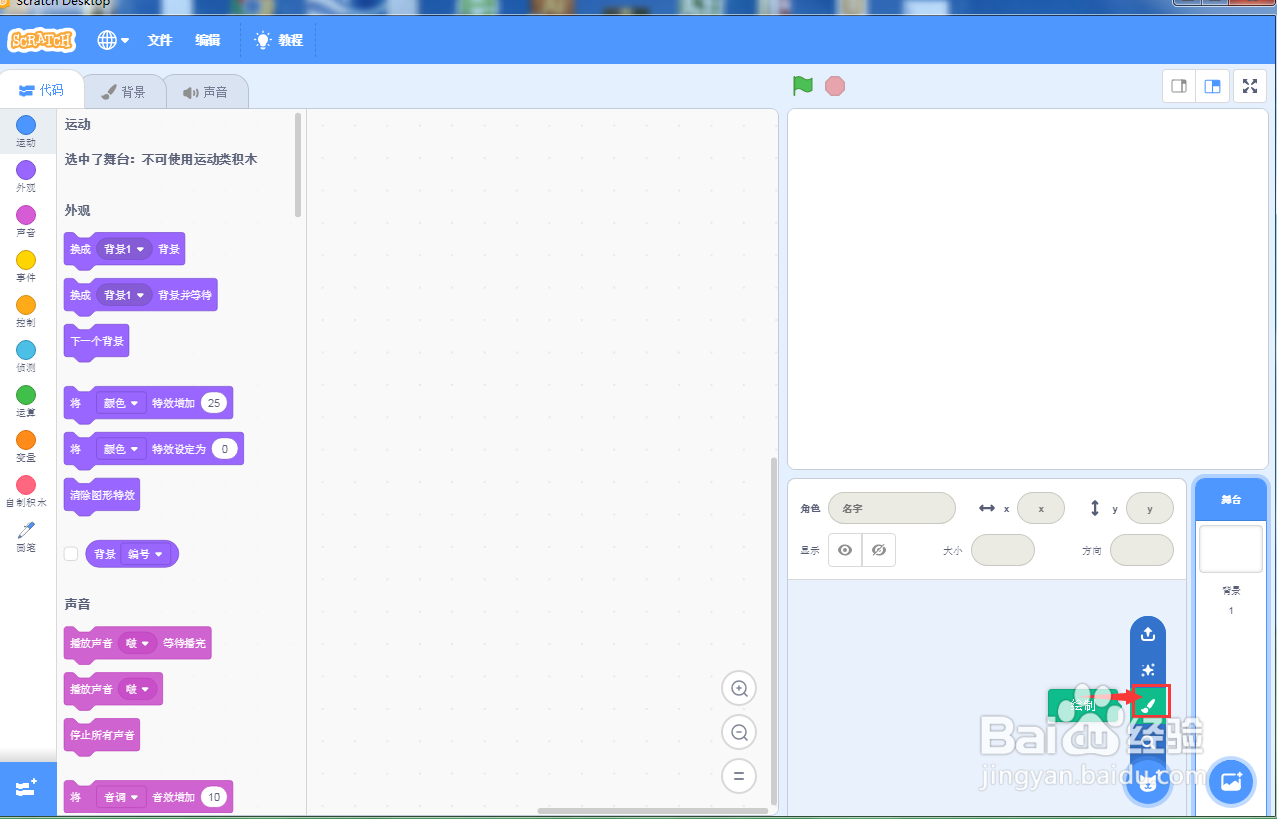Click the 名字 sprite name input field

pos(891,508)
